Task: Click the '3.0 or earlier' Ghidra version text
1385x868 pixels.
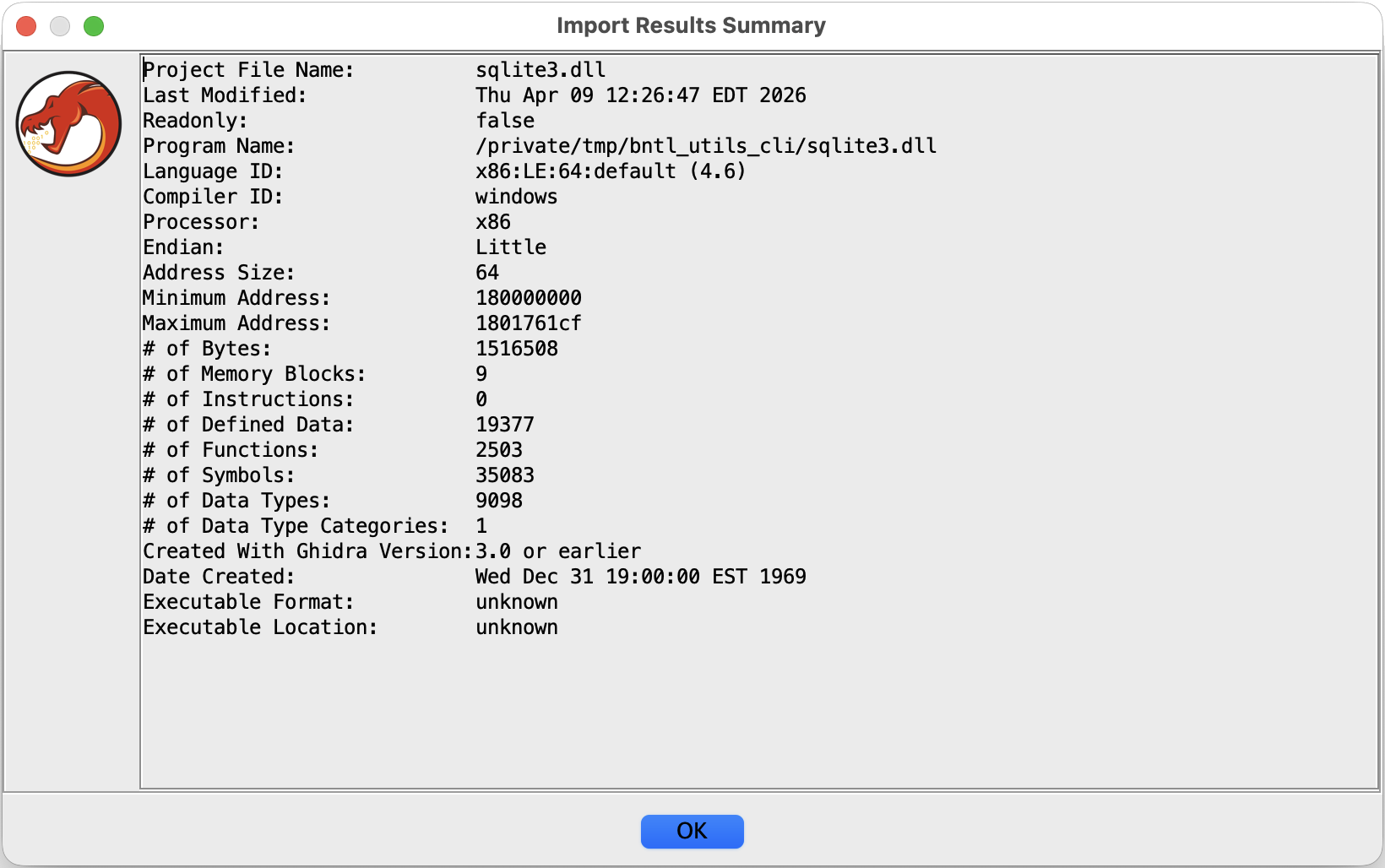Action: click(558, 551)
